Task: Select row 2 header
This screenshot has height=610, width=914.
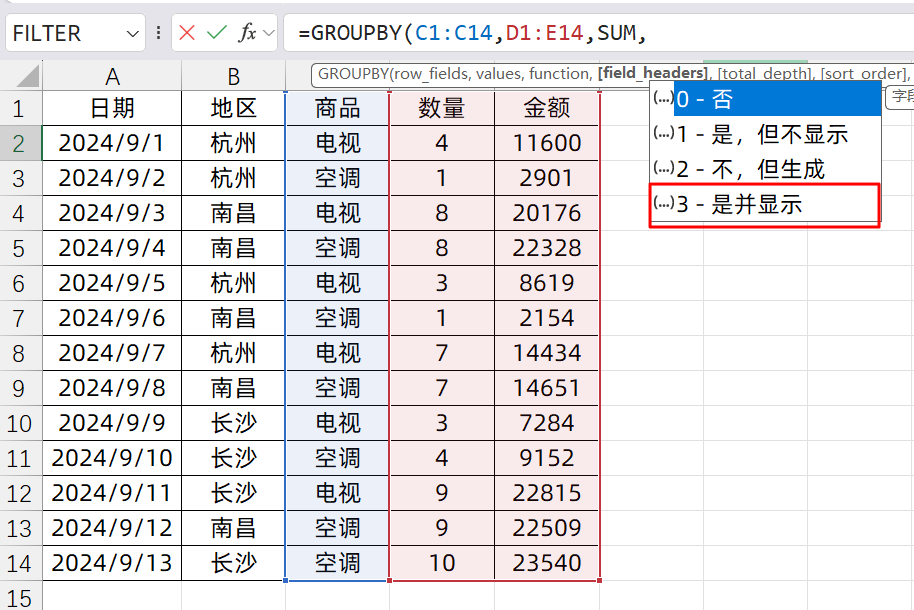Action: [19, 143]
